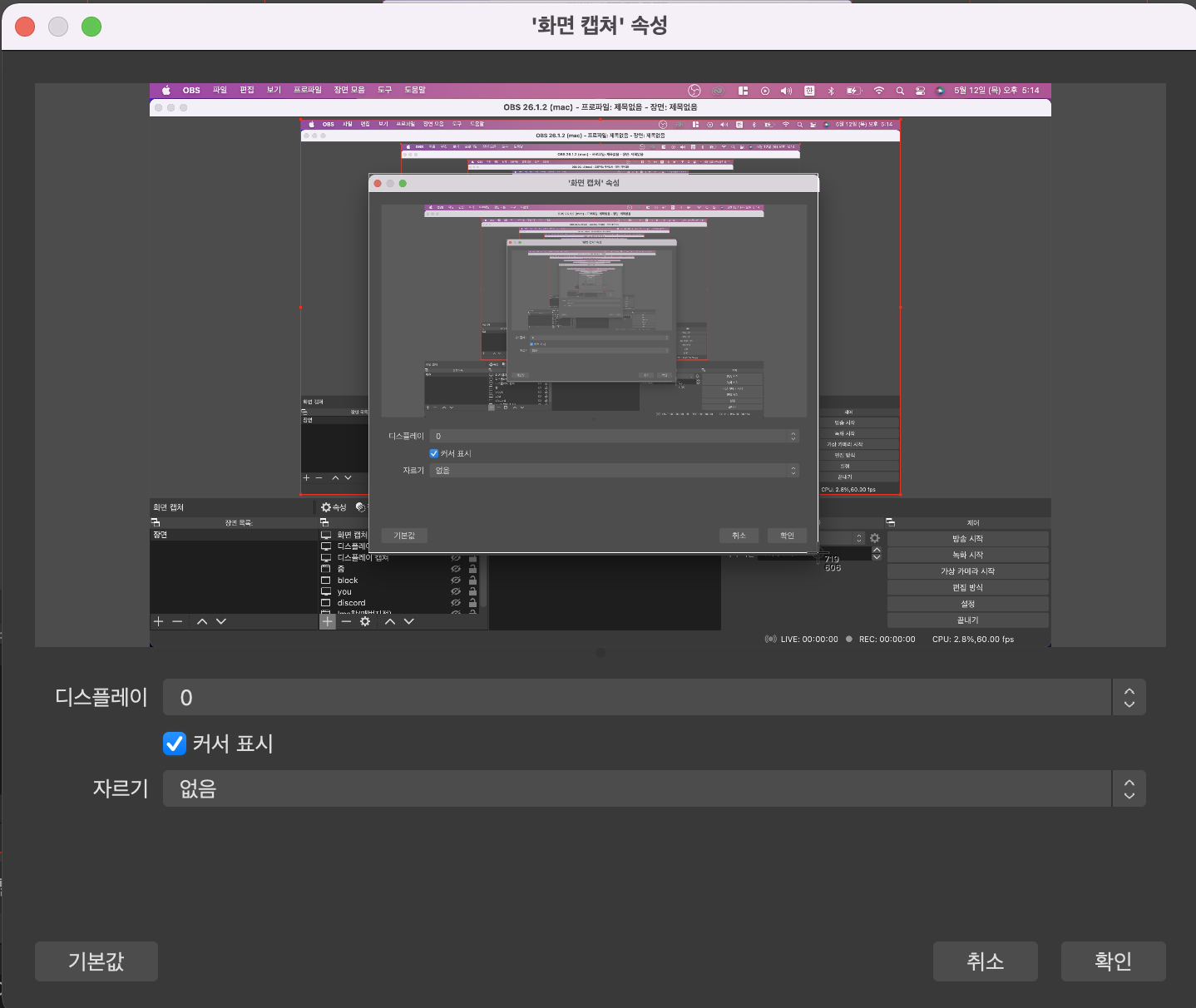The height and width of the screenshot is (1008, 1196).
Task: Toggle the lock icon for the discord source
Action: click(472, 603)
